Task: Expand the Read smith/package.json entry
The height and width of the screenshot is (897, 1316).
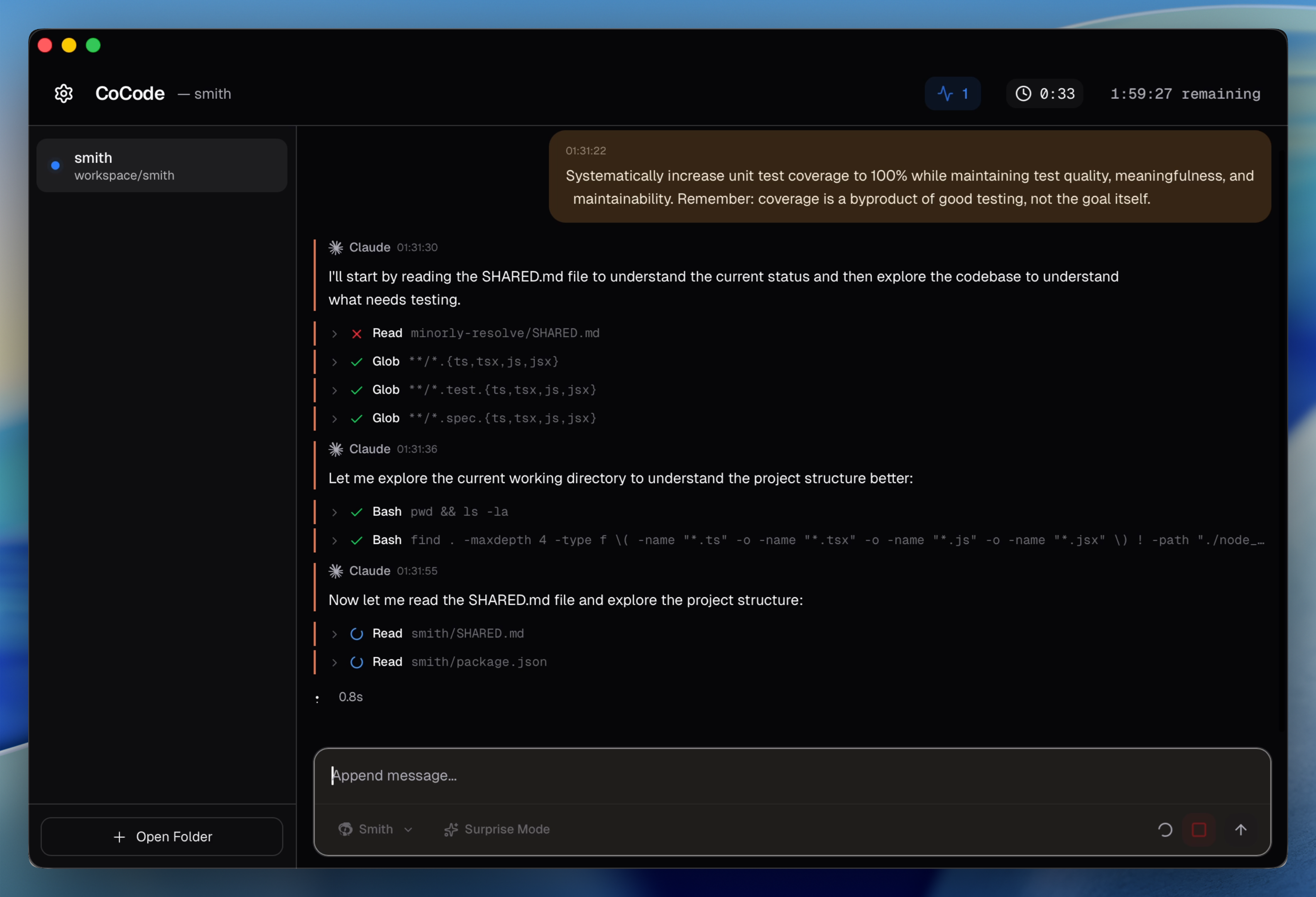Action: tap(335, 662)
